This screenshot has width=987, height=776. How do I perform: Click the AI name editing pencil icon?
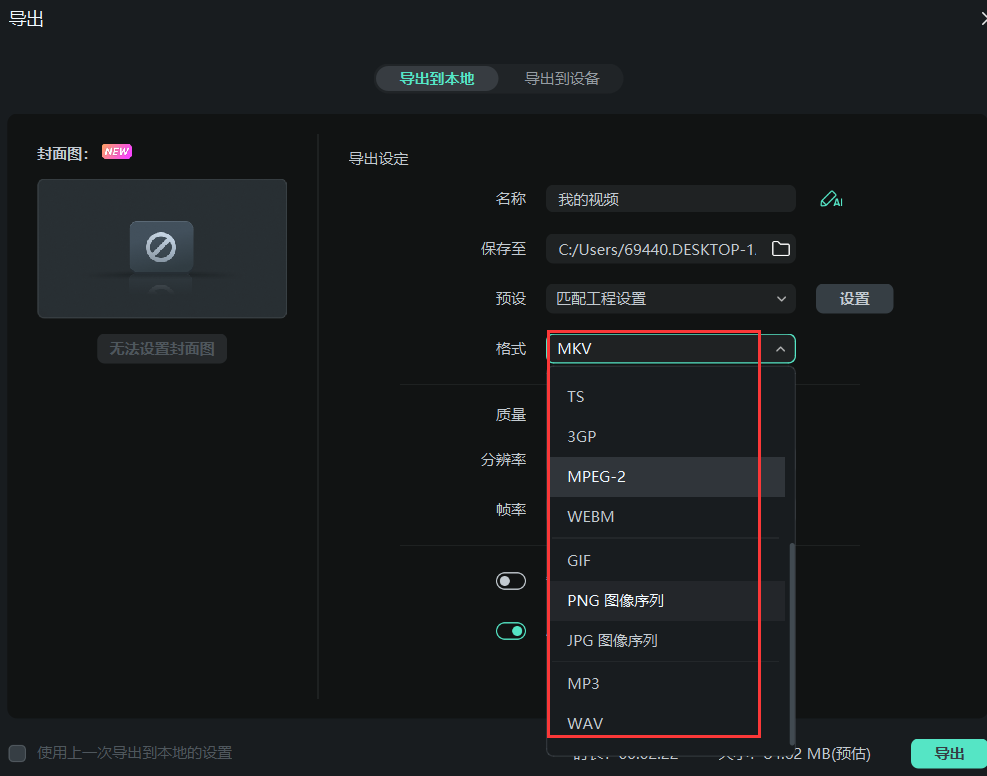pos(831,198)
